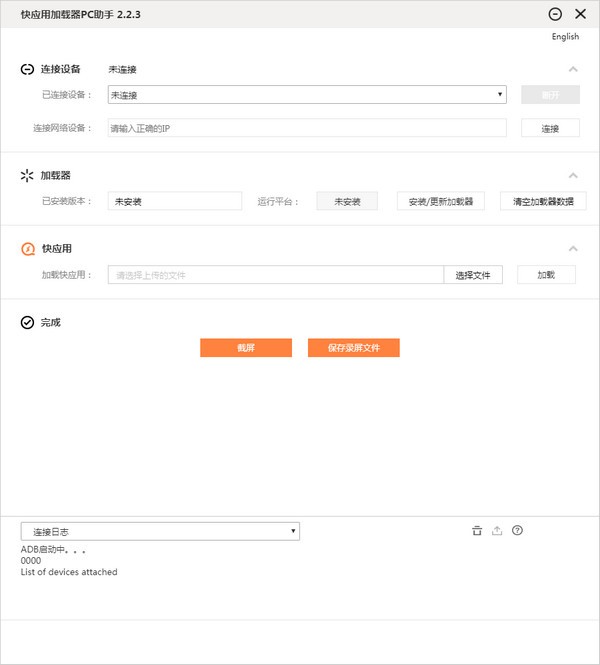The width and height of the screenshot is (600, 665).
Task: Click the 完成 checkmark circle icon
Action: (27, 323)
